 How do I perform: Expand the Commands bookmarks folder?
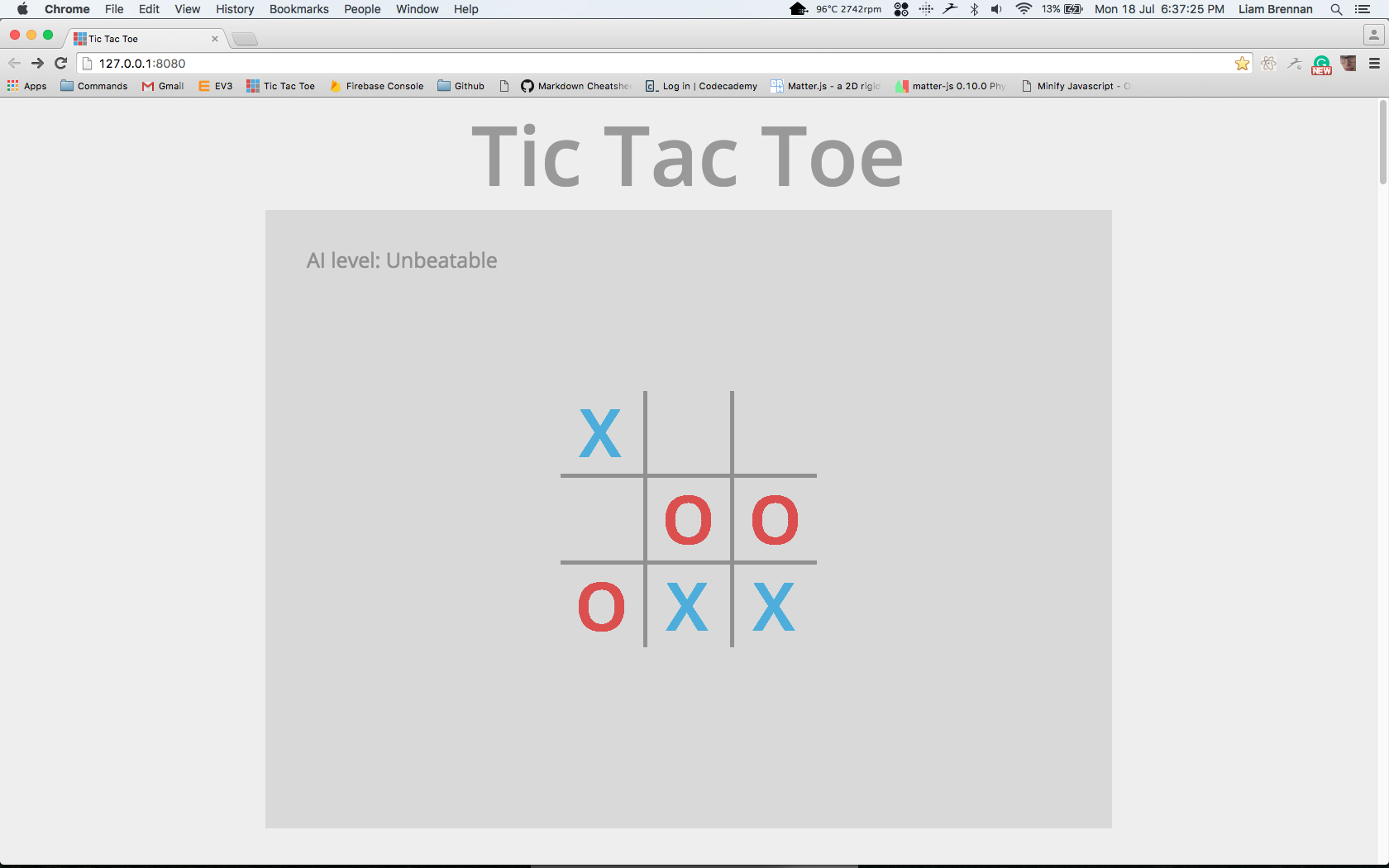(x=94, y=86)
